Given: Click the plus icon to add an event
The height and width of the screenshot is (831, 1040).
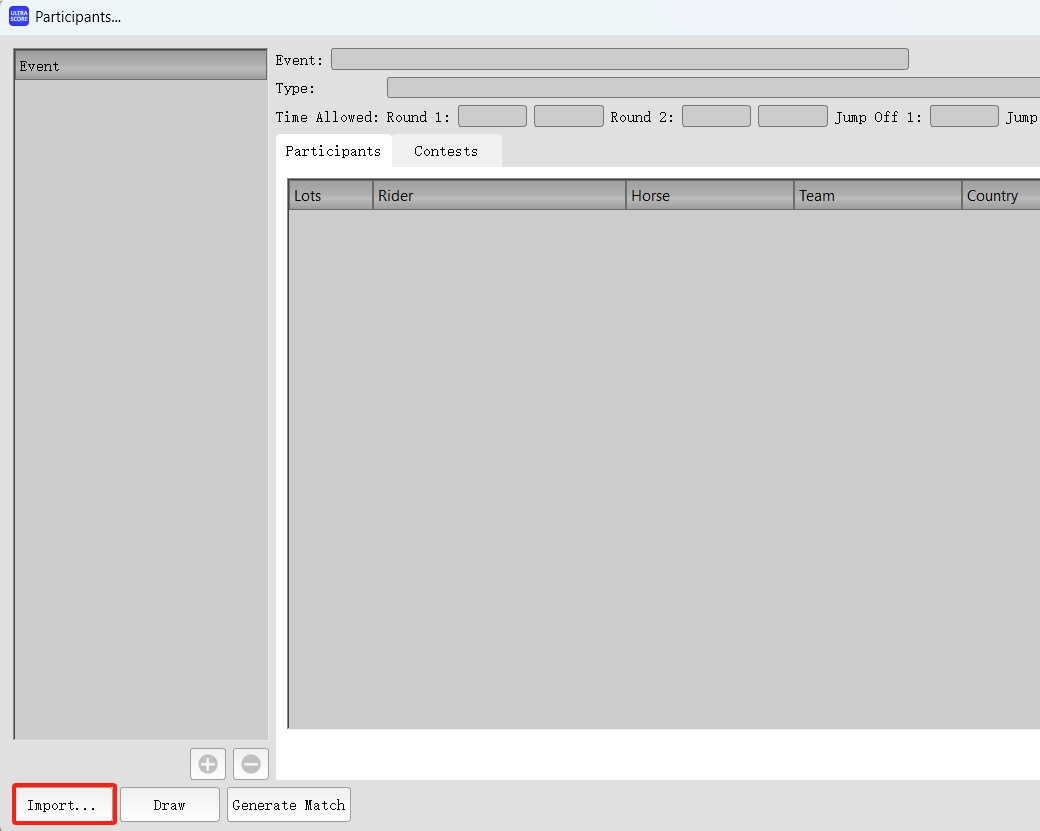Looking at the screenshot, I should [x=207, y=763].
